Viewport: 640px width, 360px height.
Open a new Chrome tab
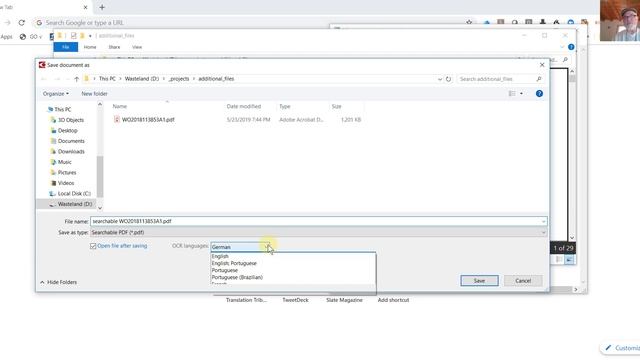click(102, 7)
